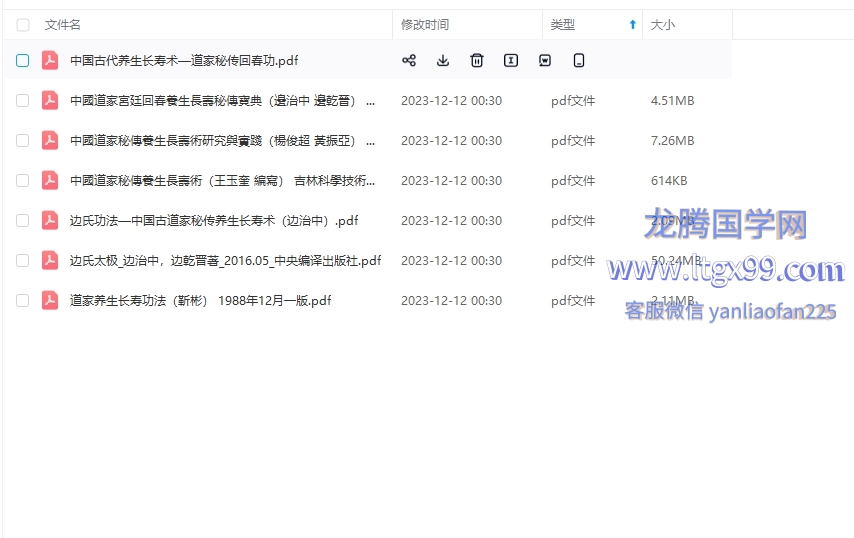The height and width of the screenshot is (538, 854).
Task: Sort by the 类型 column header
Action: 563,25
